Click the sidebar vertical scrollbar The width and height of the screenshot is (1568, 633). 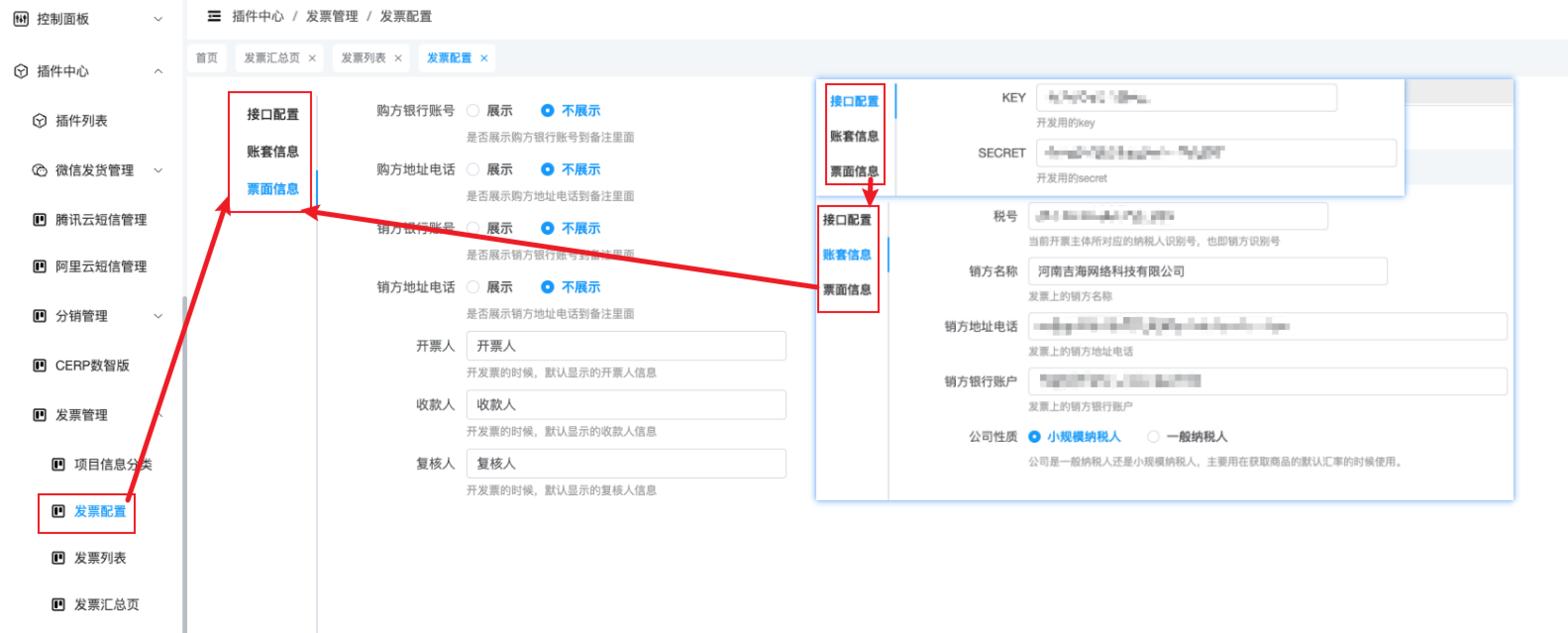tap(184, 463)
